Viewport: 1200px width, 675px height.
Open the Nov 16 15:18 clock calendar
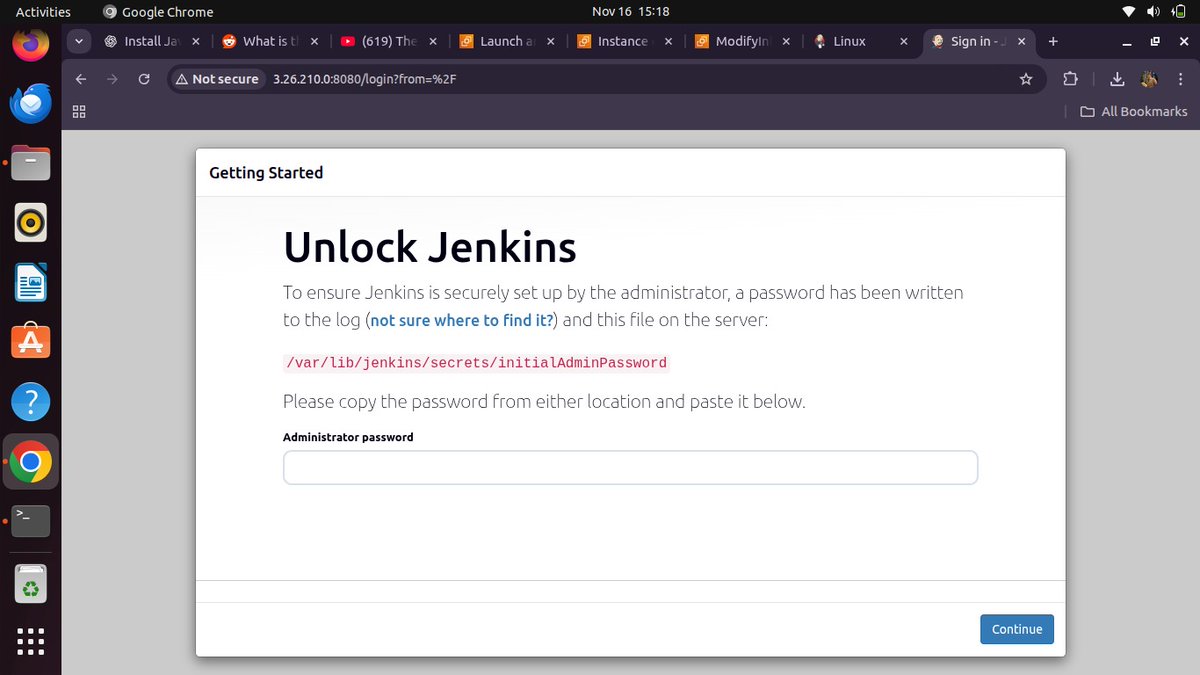pyautogui.click(x=630, y=12)
